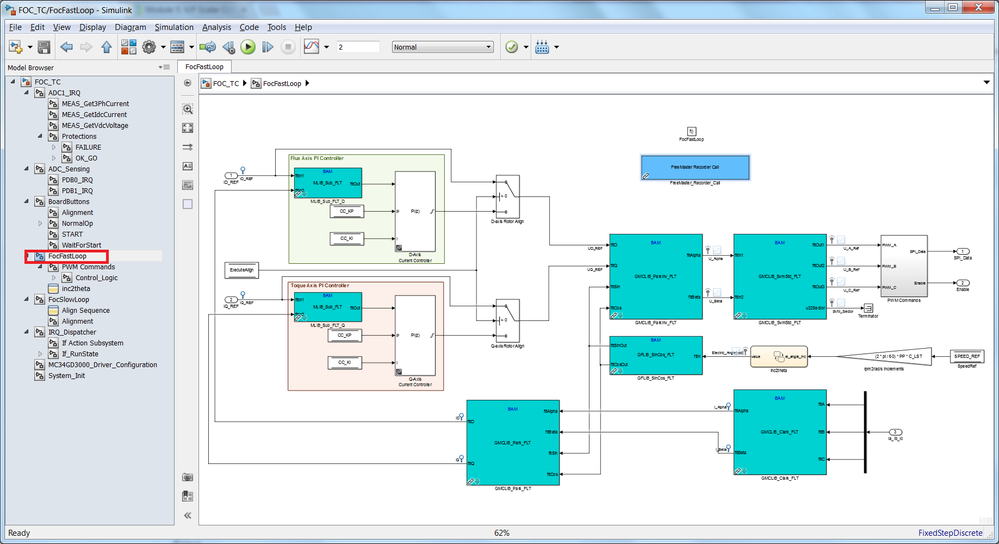Click the Up to Parent arrow icon
The height and width of the screenshot is (544, 999).
coord(106,47)
